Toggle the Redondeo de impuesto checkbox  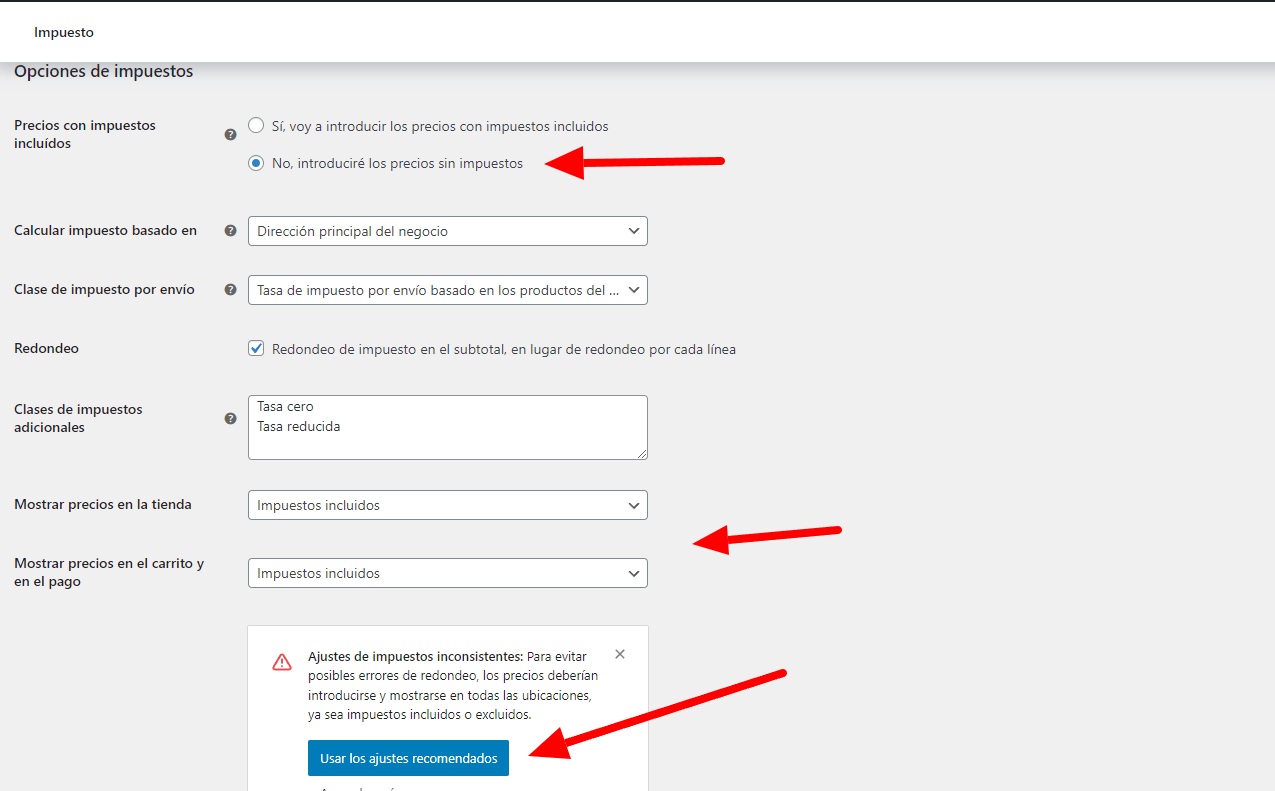coord(256,349)
